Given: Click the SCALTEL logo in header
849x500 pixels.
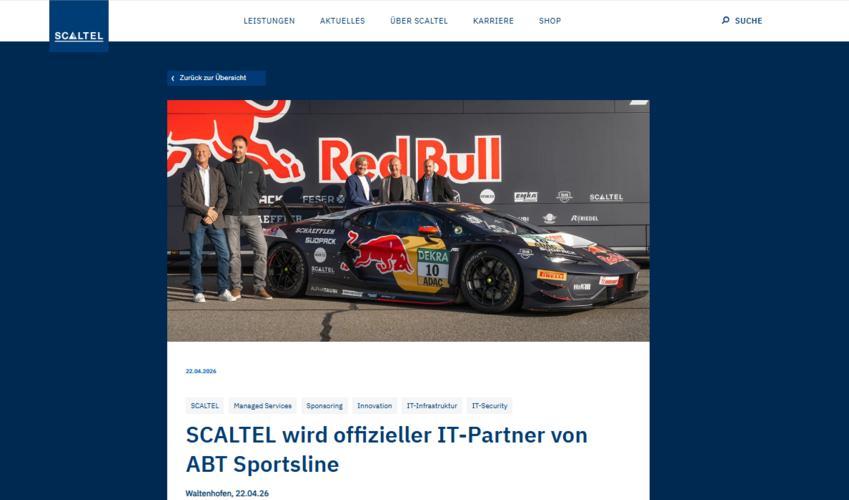Looking at the screenshot, I should [79, 26].
